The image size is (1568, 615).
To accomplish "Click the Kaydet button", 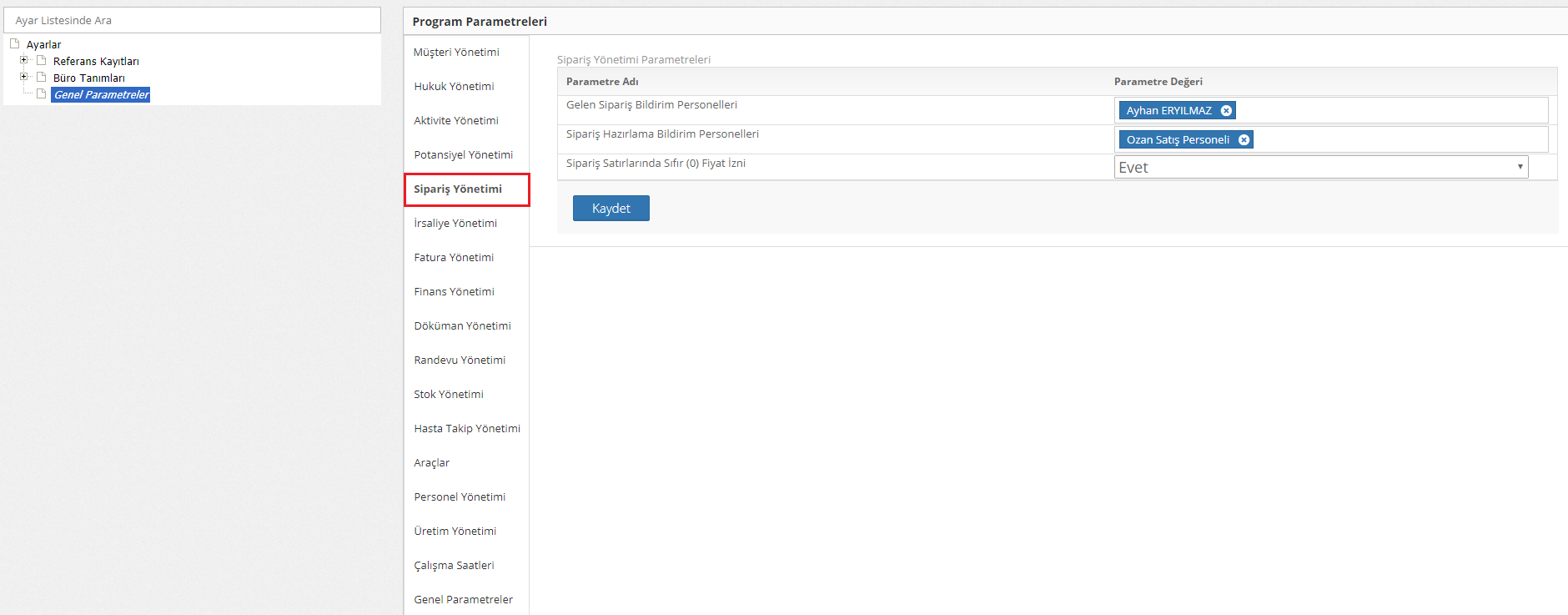I will (x=611, y=209).
